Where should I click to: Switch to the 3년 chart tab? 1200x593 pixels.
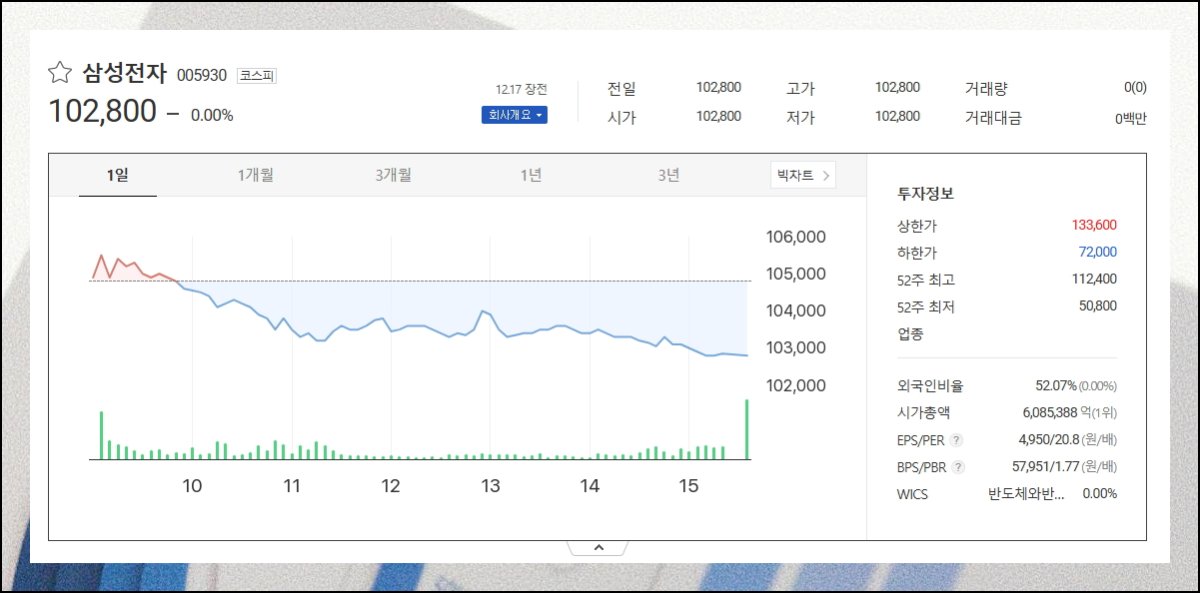(669, 175)
